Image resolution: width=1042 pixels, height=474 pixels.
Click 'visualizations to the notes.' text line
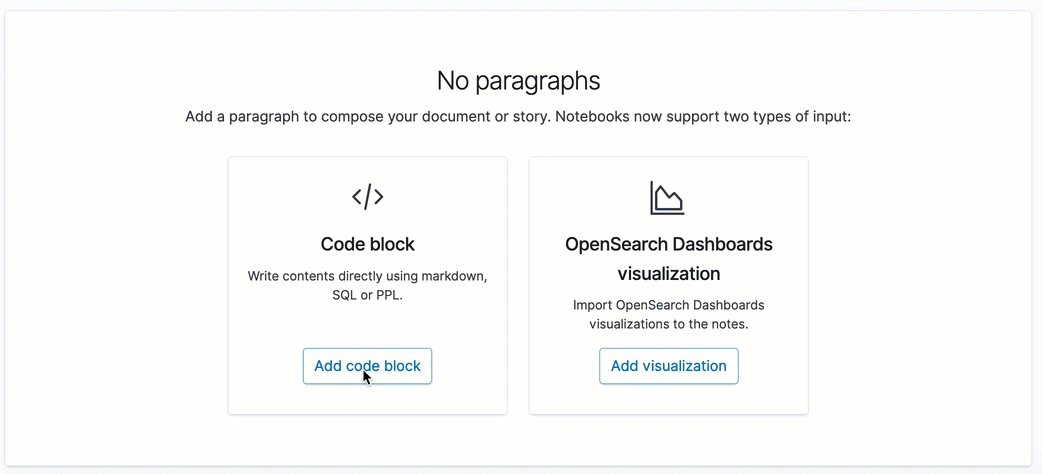[x=669, y=325]
